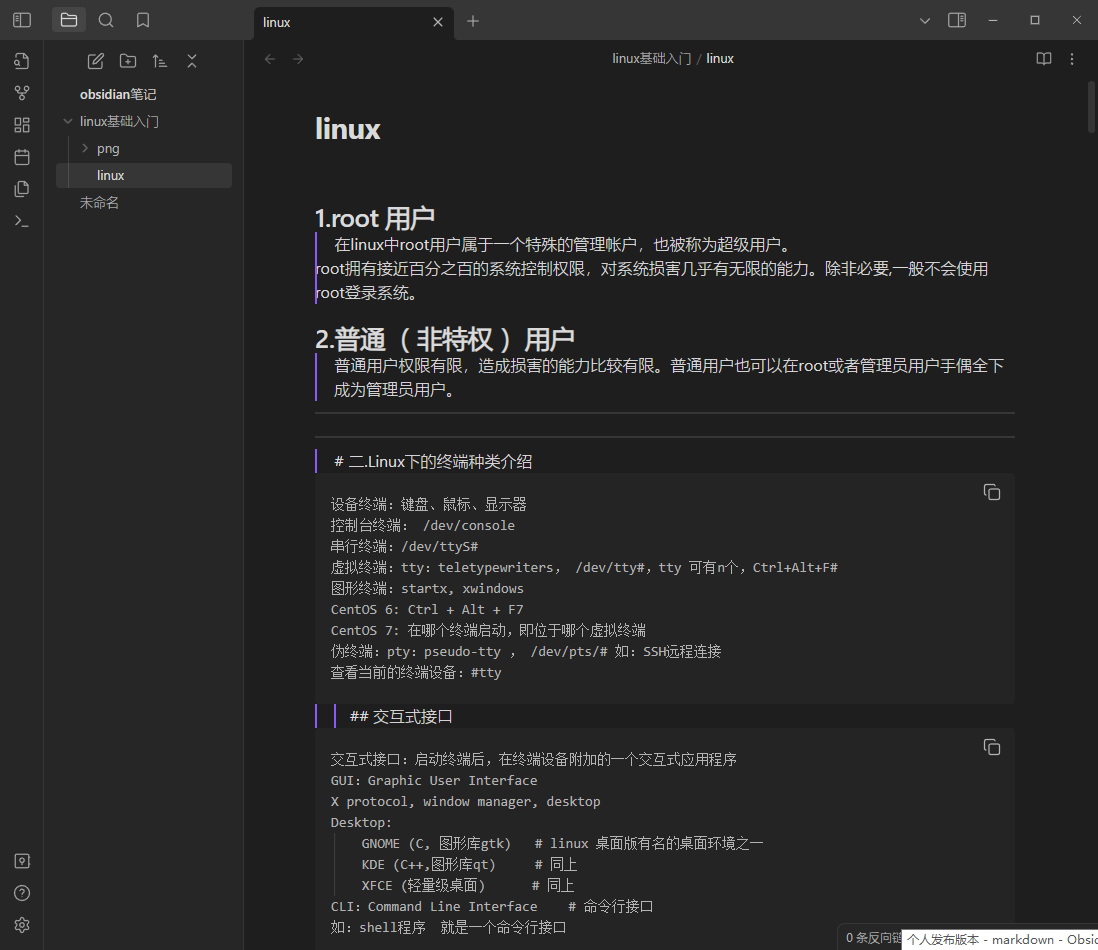Toggle the right sidebar panel
1098x950 pixels.
[x=956, y=19]
